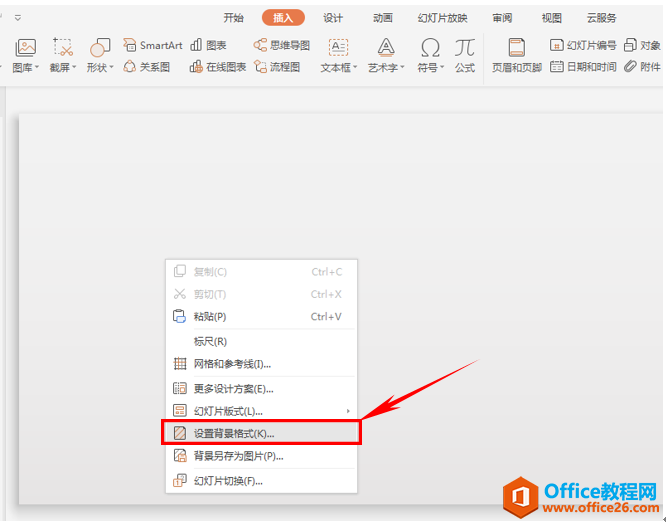The image size is (666, 525).
Task: Open the 幻灯片放映 slideshow tab
Action: point(442,18)
